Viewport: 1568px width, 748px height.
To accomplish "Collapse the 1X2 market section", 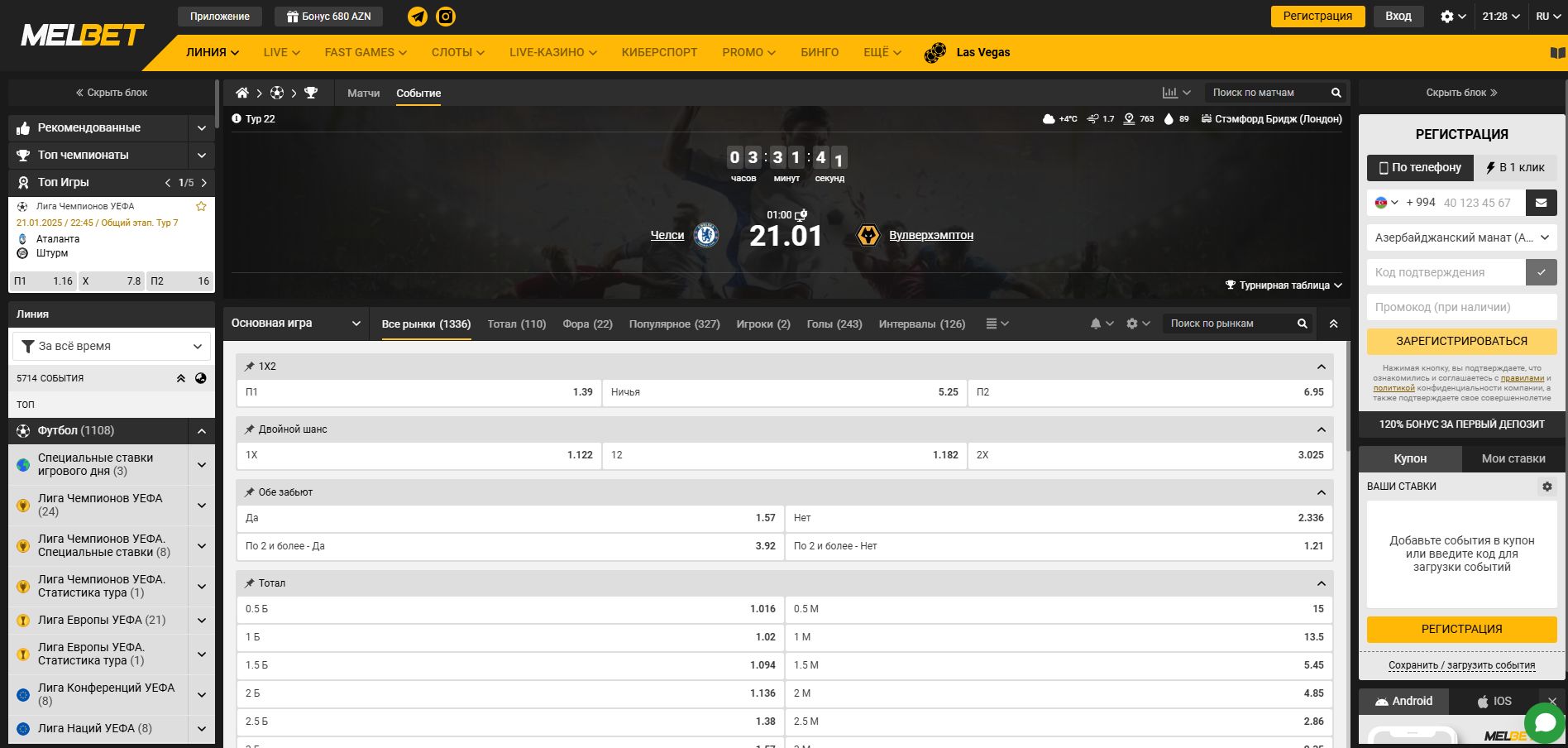I will click(1321, 367).
